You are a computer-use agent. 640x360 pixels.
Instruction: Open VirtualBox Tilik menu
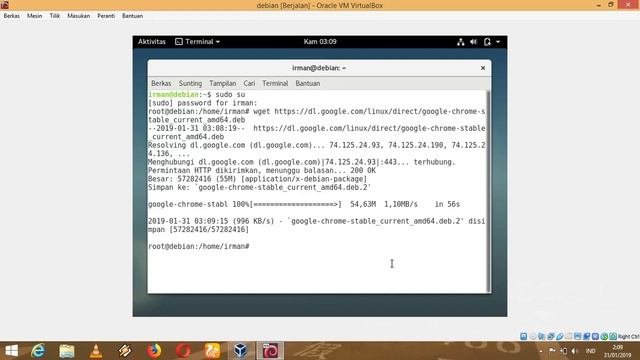[55, 16]
